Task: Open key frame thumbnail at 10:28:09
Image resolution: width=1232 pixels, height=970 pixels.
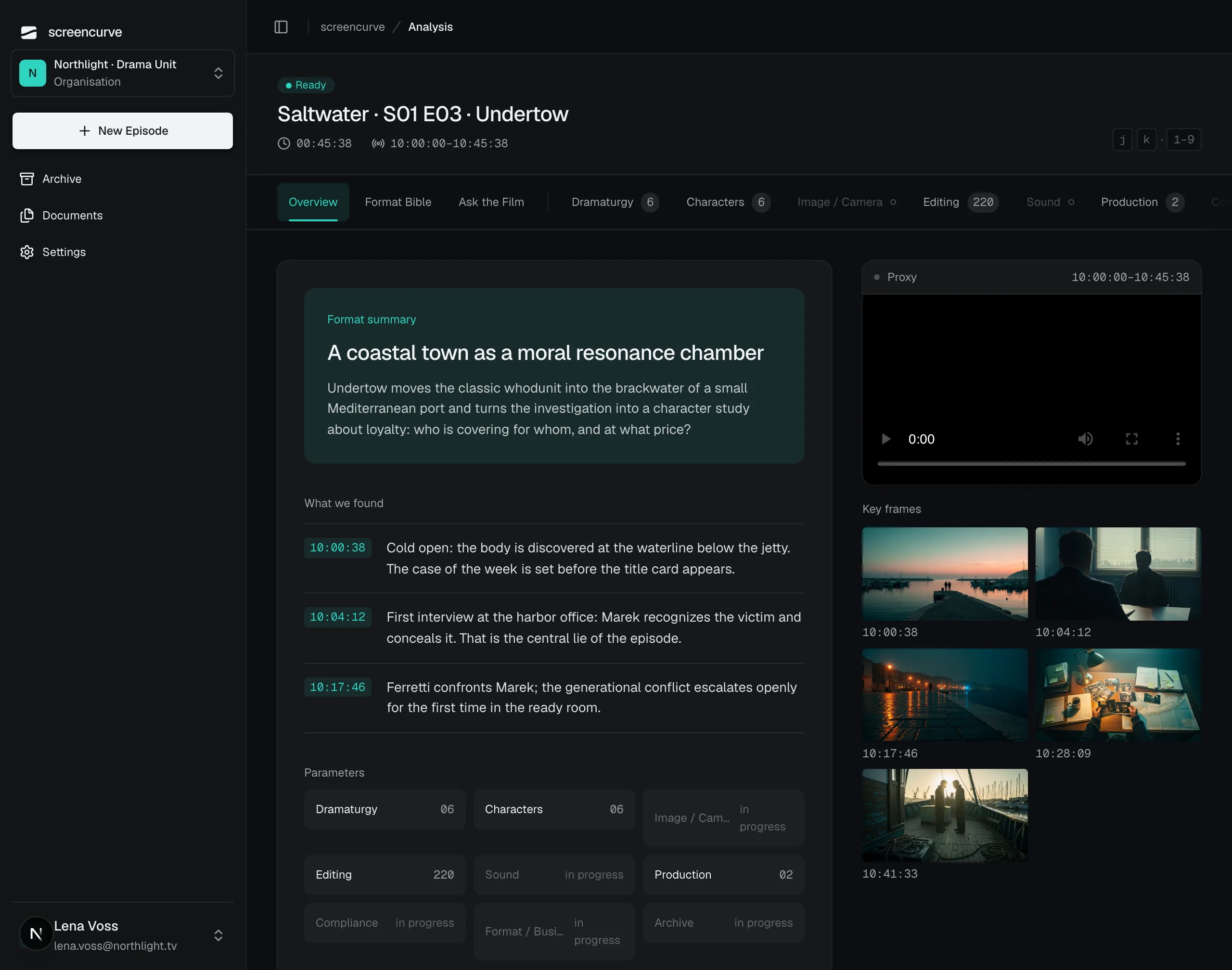Action: point(1118,695)
